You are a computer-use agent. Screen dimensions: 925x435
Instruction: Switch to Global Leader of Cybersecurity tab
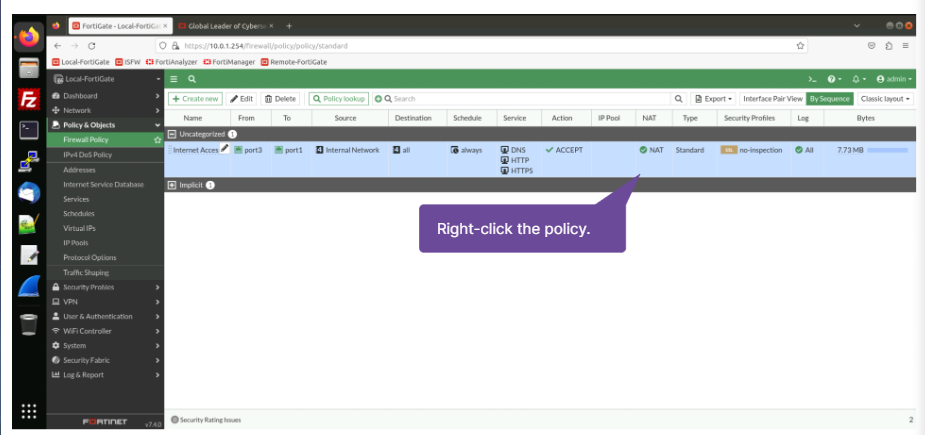(227, 26)
